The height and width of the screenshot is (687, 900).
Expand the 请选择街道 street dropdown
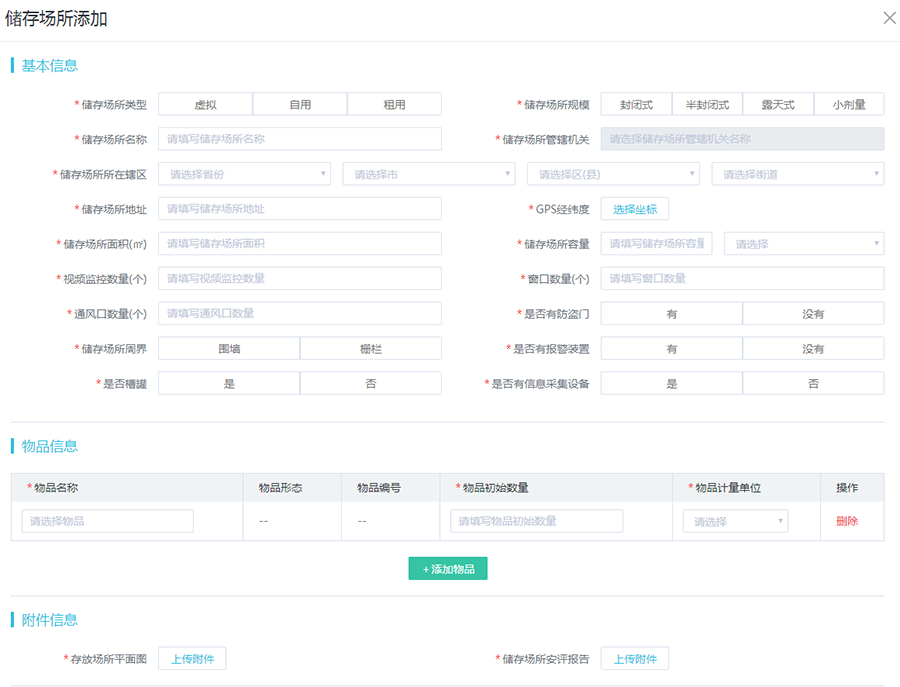pos(797,174)
